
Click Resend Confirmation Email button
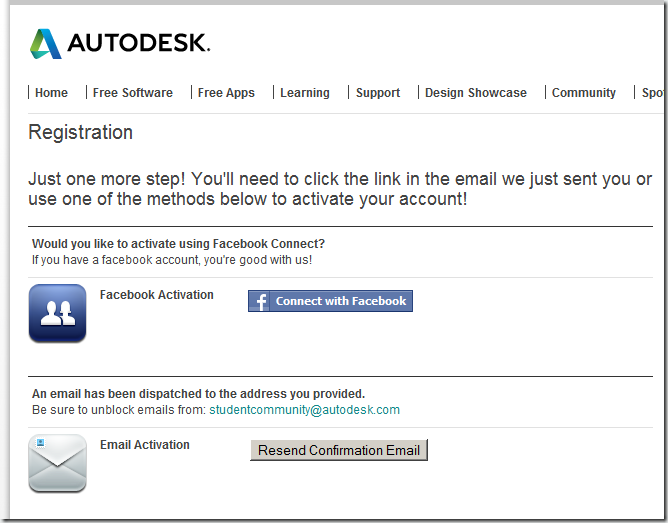coord(339,450)
